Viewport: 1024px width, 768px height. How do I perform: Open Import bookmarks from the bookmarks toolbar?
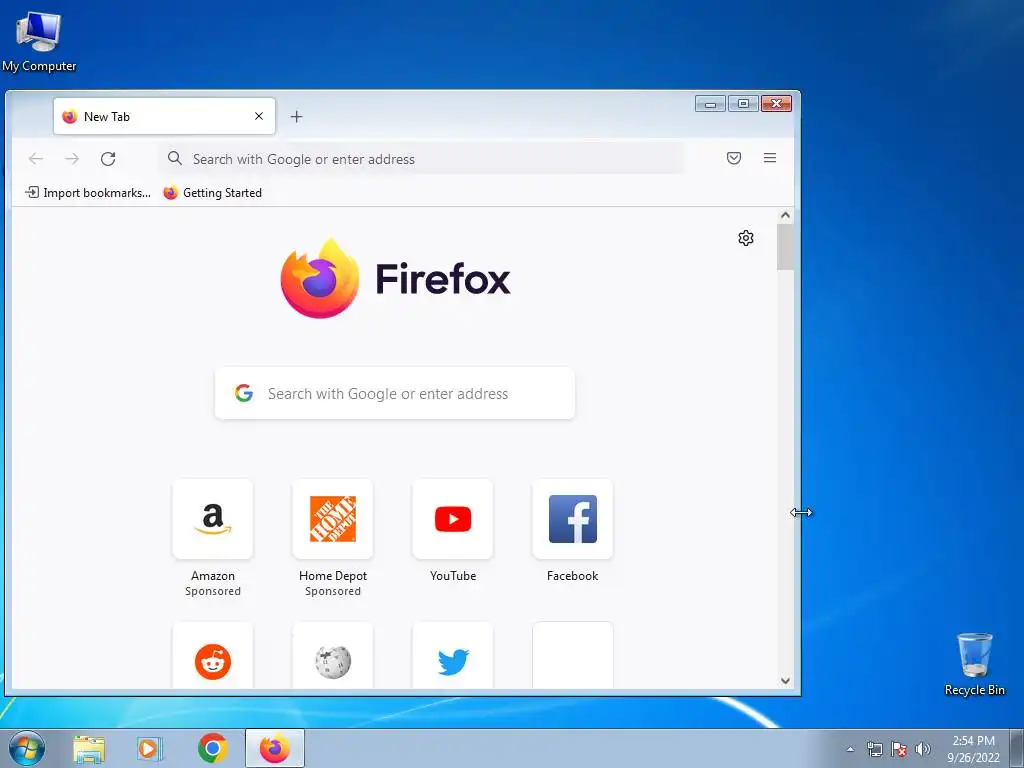point(88,193)
